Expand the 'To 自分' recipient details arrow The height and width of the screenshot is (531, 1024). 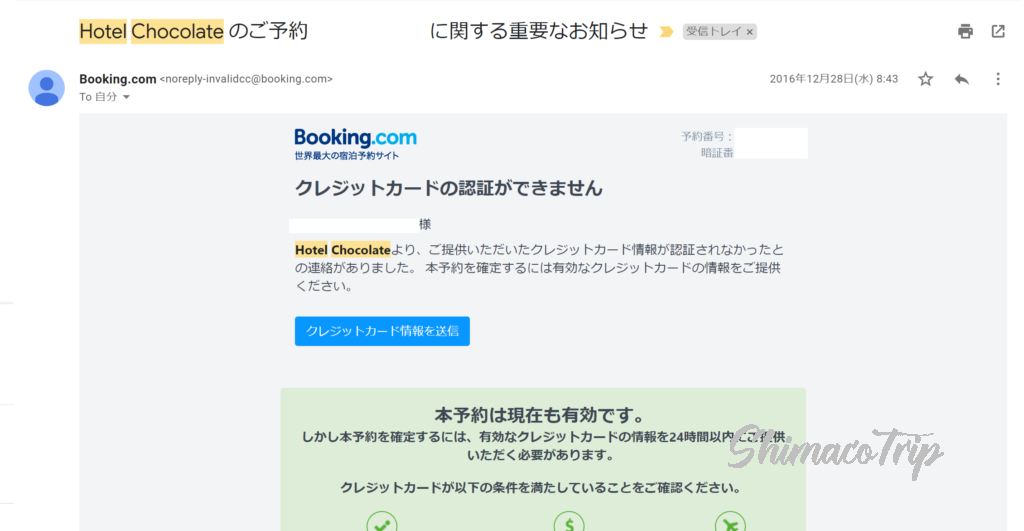point(126,97)
